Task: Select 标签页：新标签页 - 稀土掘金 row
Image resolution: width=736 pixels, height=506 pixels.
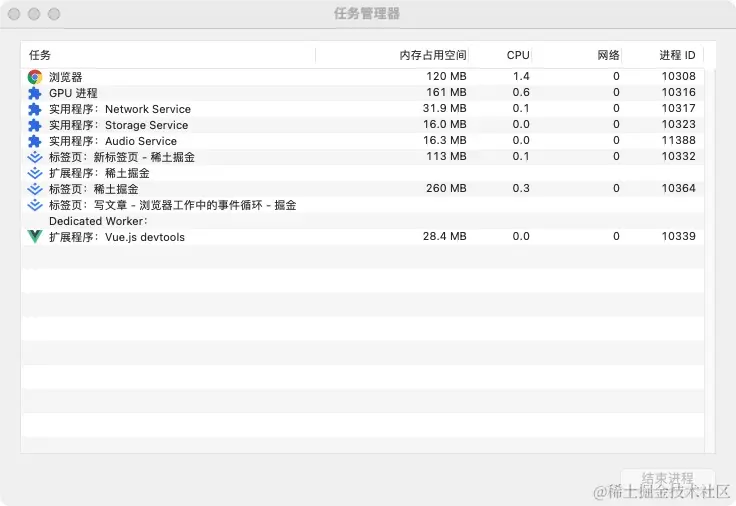Action: [x=362, y=156]
